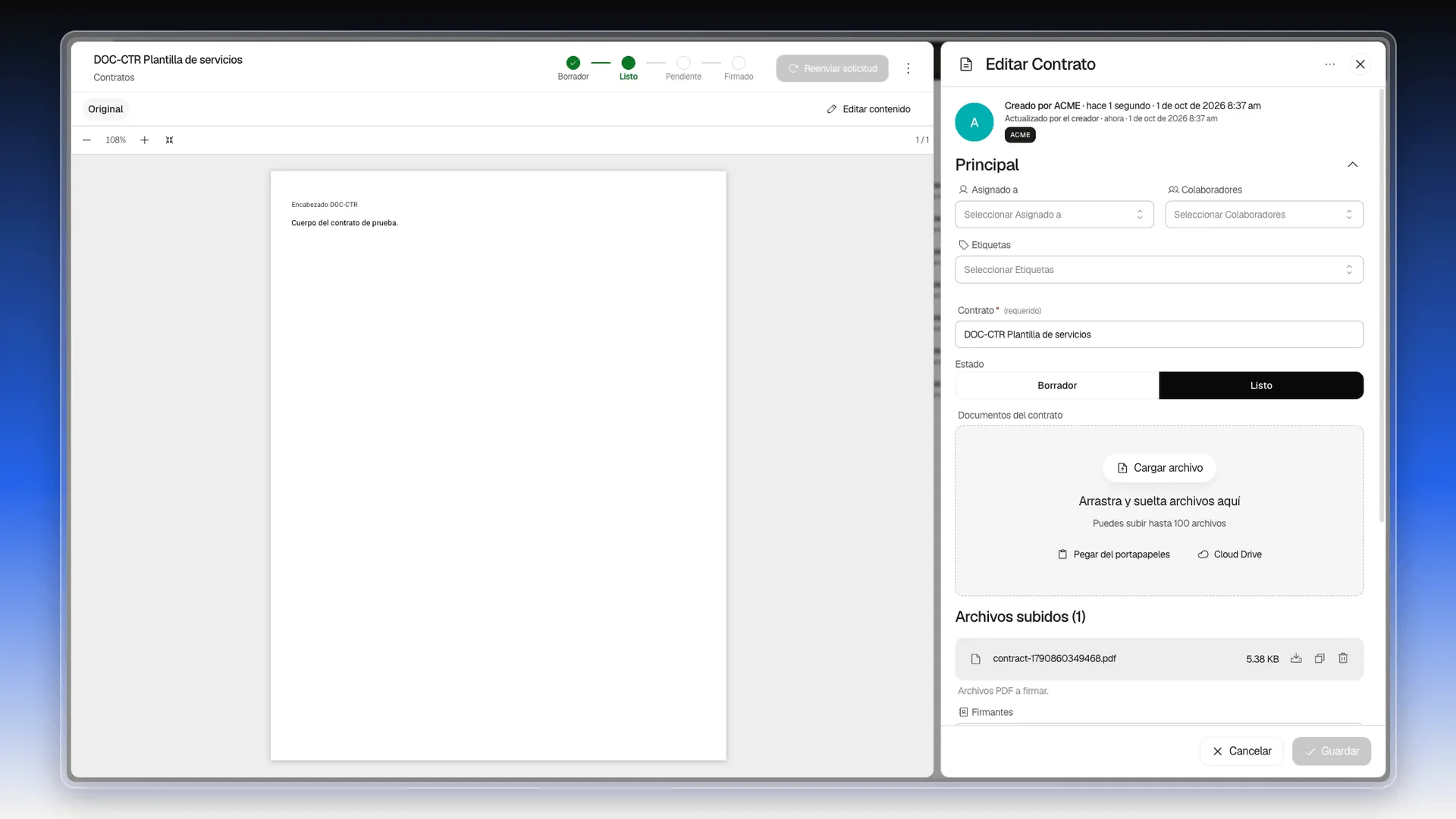Viewport: 1456px width, 819px height.
Task: Zoom out the document with minus icon
Action: click(86, 140)
